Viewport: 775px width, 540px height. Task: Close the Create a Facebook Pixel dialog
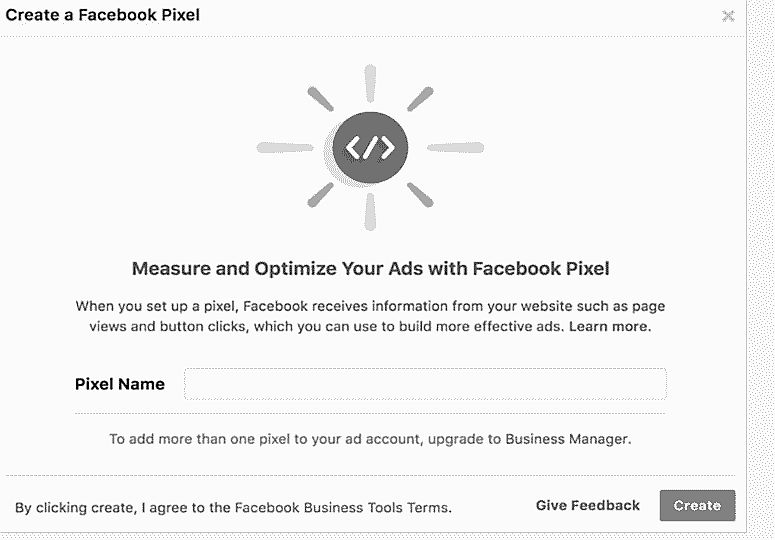click(x=728, y=16)
